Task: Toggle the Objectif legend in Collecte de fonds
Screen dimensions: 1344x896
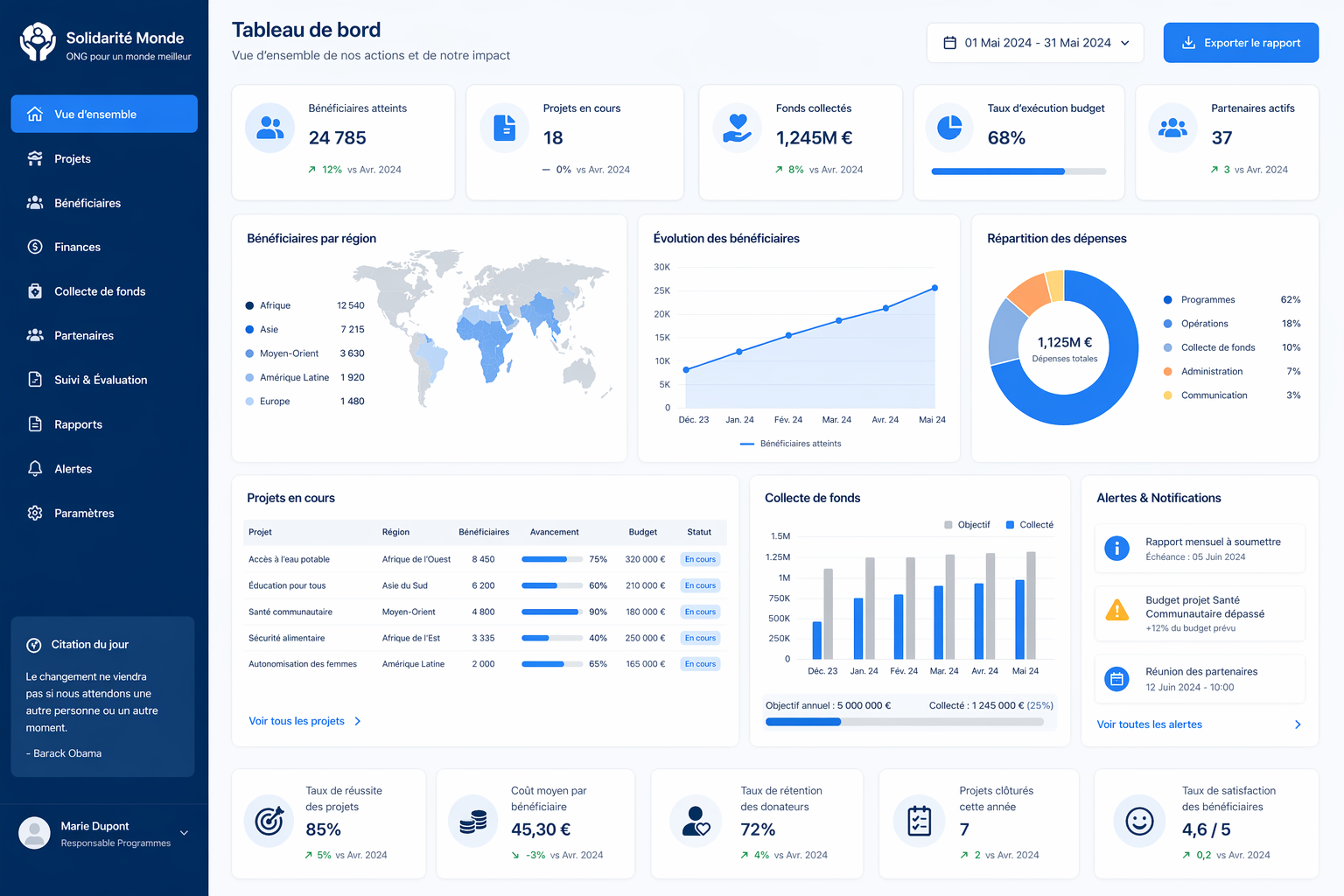Action: point(967,525)
